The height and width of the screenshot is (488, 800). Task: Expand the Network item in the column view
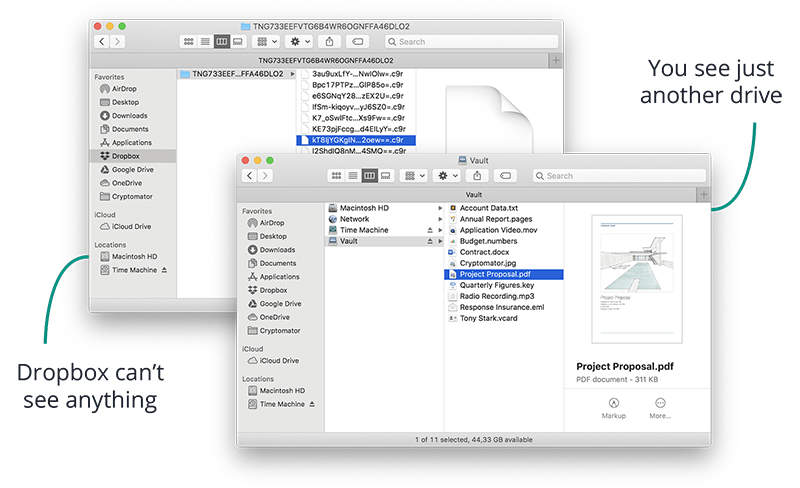[x=440, y=219]
